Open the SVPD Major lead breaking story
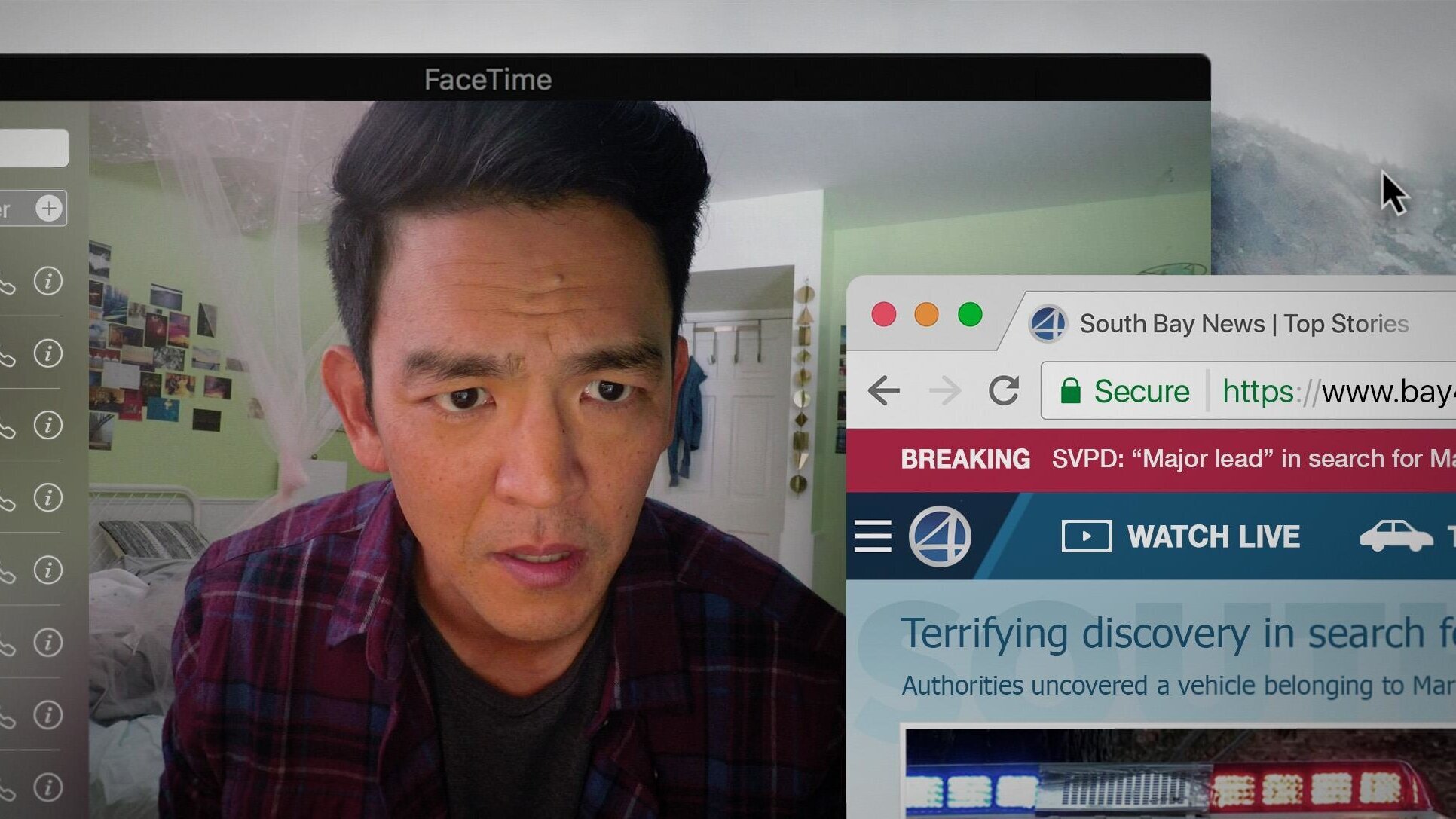 tap(1253, 459)
